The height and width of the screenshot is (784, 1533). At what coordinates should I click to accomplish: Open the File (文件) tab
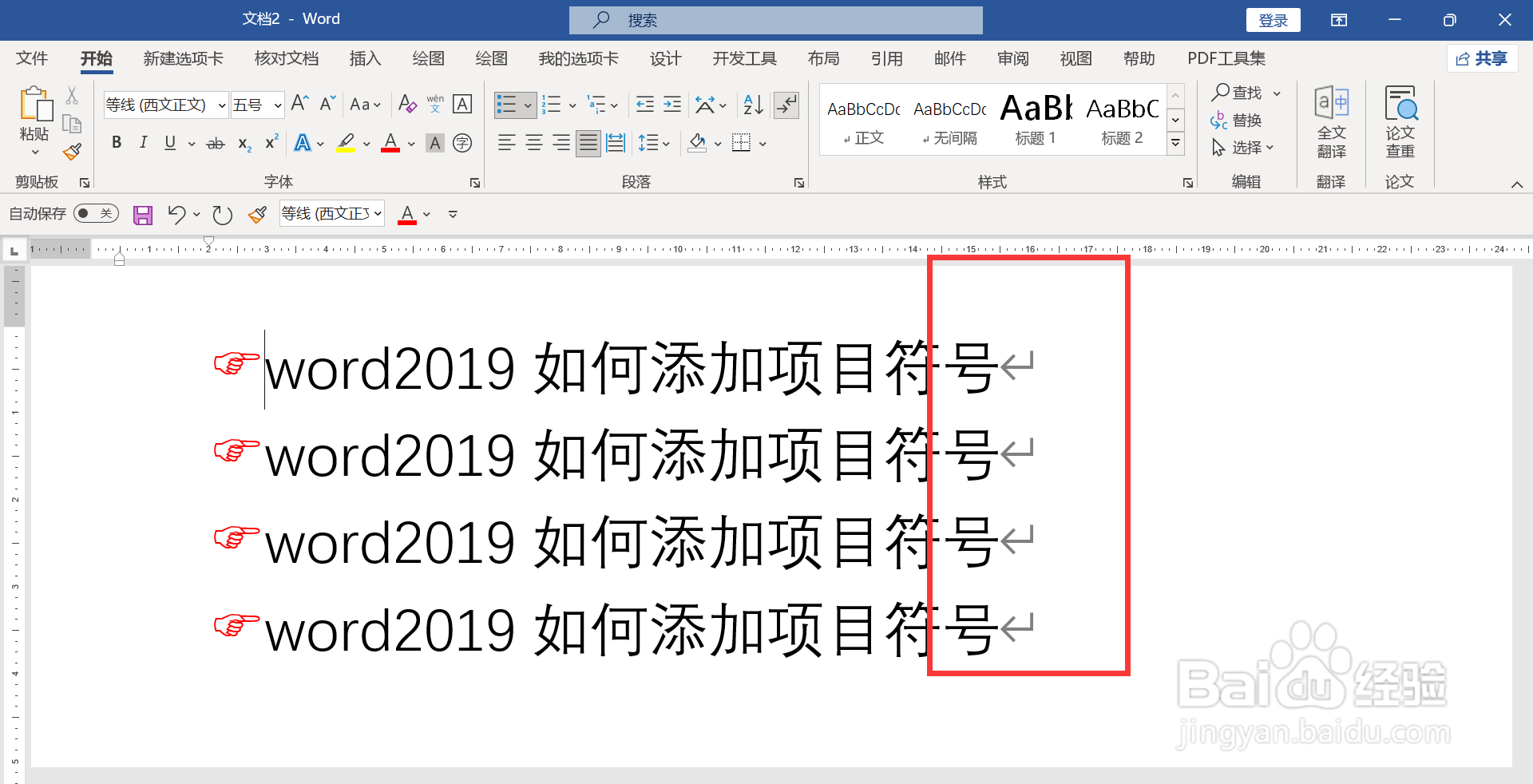[x=32, y=58]
